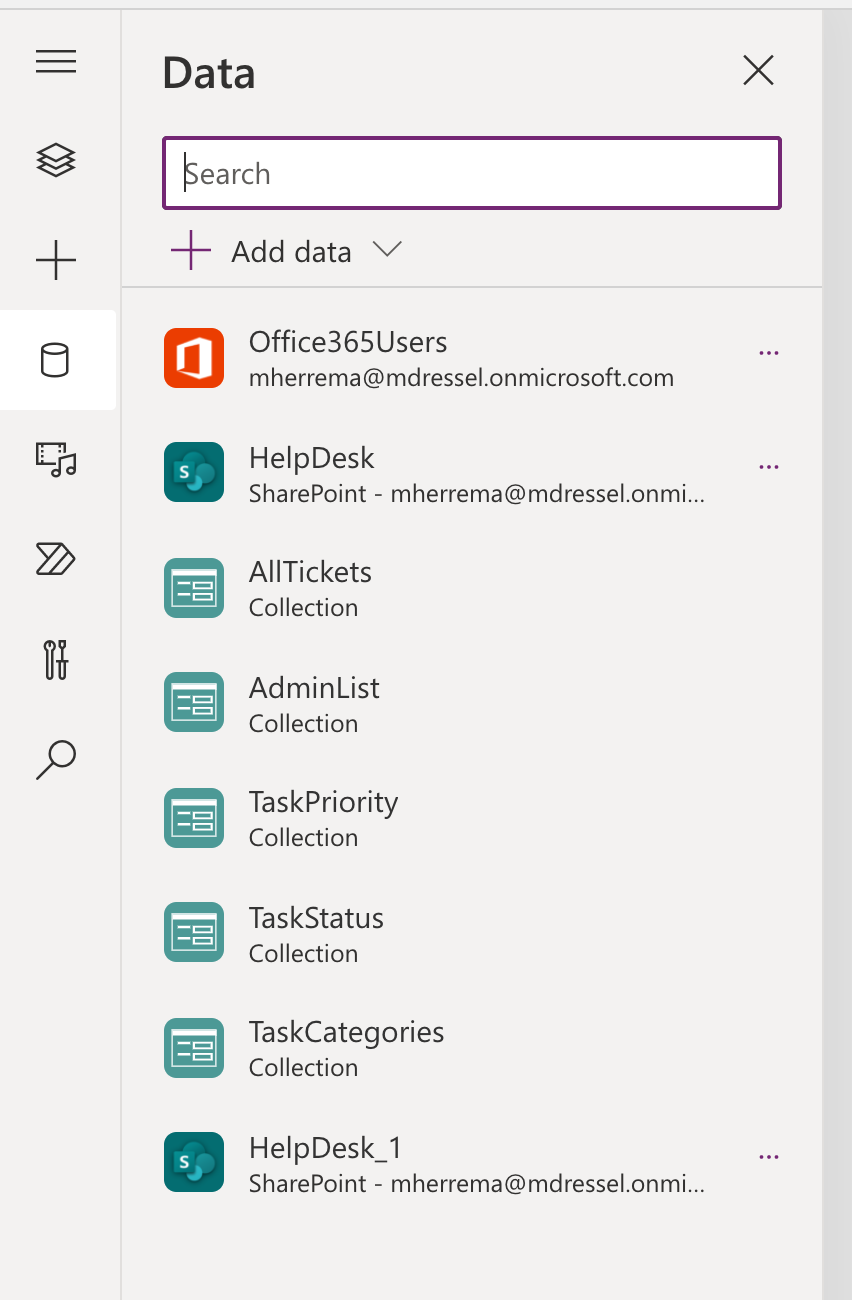Click the Search data input field
The width and height of the screenshot is (852, 1300).
click(472, 173)
